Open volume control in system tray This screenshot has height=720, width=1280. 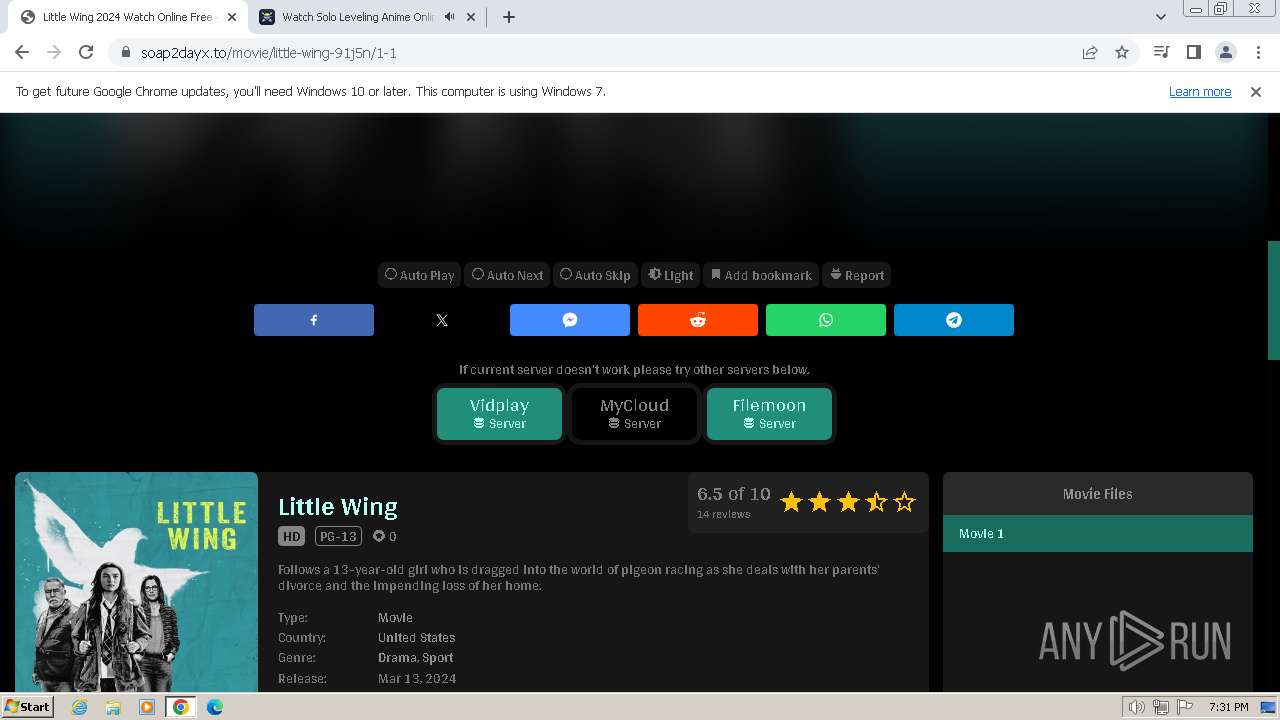click(x=1137, y=707)
